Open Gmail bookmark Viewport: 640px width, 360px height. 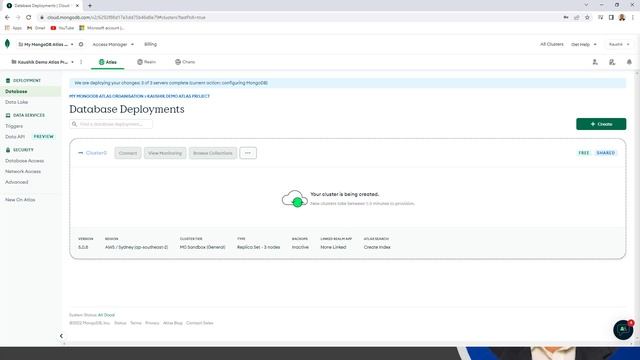[x=36, y=28]
